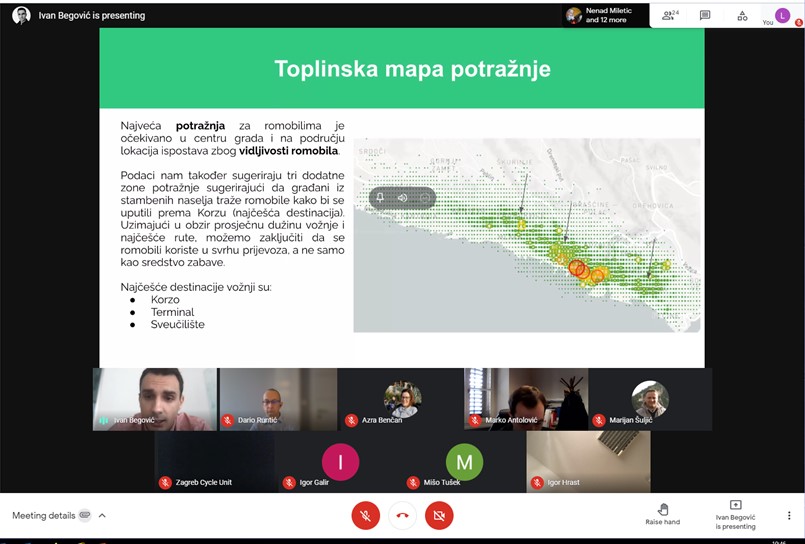Click the presenter avatar in top-left header
The width and height of the screenshot is (805, 544).
tap(21, 15)
